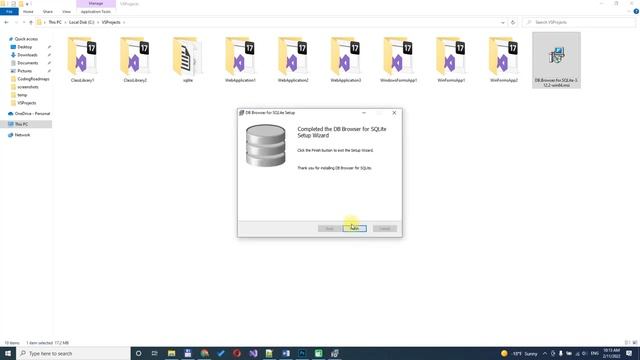This screenshot has width=640, height=360.
Task: Select temp folder in navigation pane
Action: tap(22, 95)
